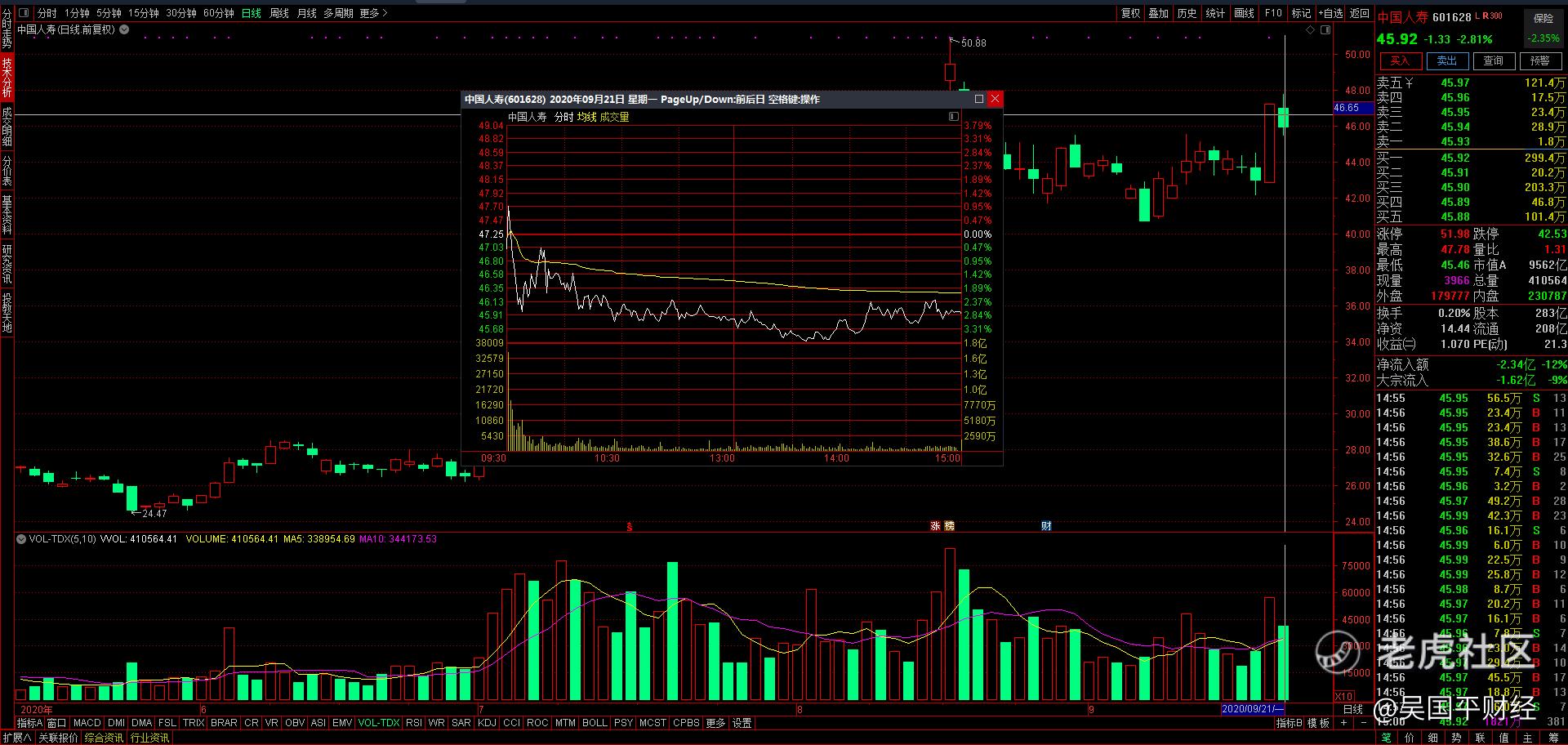Viewport: 1568px width, 745px height.
Task: Zoom out chart with − button
Action: [1363, 723]
